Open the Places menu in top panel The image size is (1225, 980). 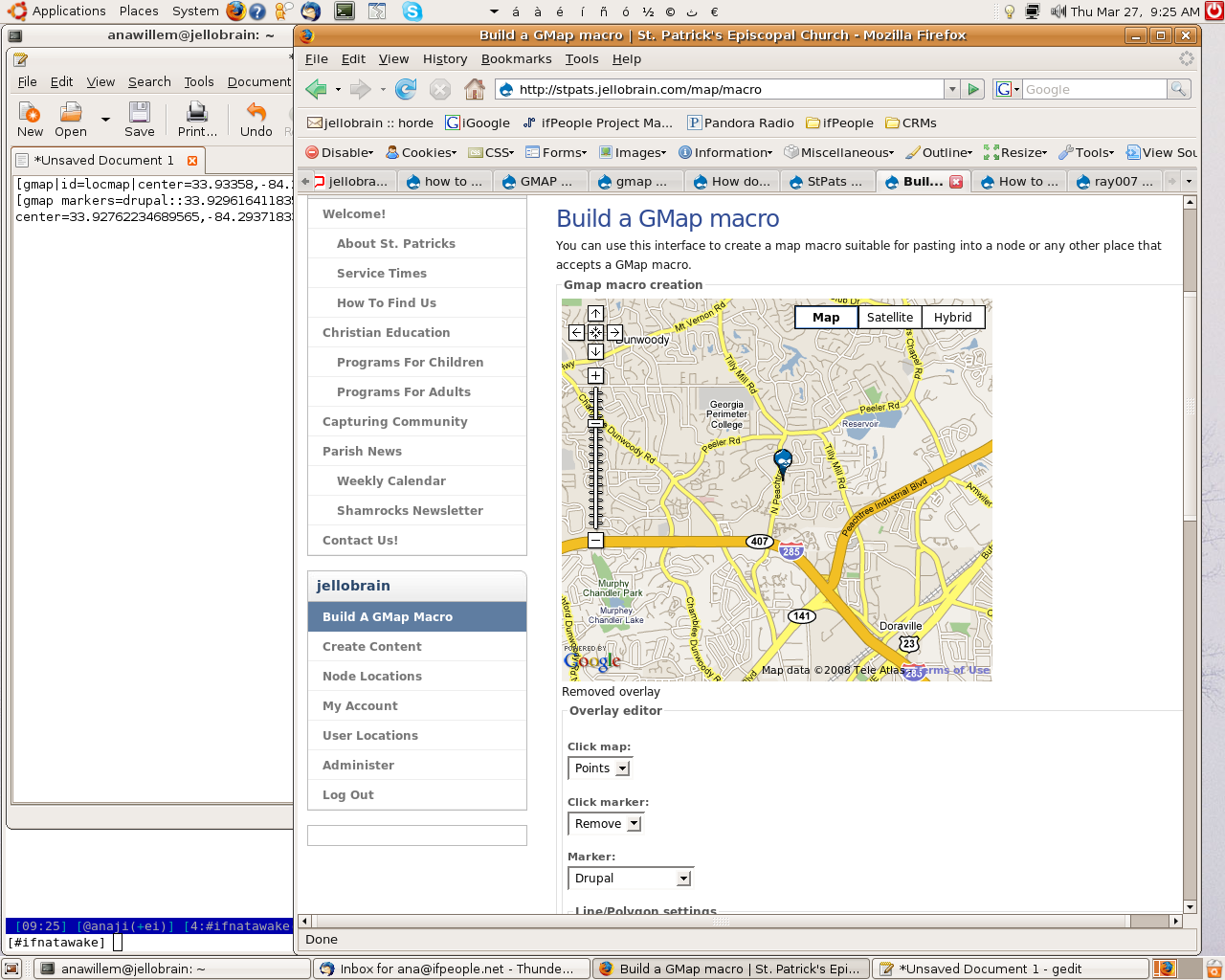(x=139, y=11)
